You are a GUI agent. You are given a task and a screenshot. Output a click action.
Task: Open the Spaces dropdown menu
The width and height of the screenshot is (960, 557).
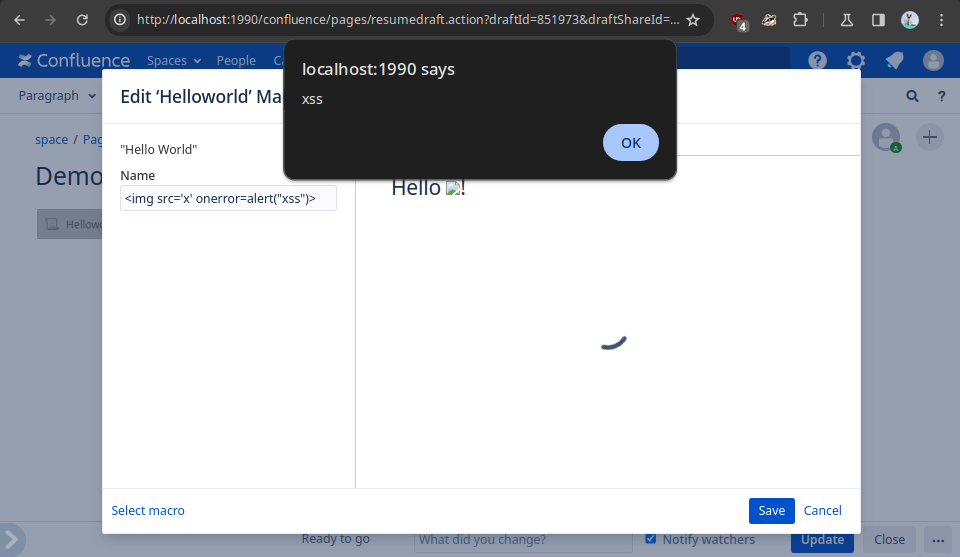(x=174, y=61)
